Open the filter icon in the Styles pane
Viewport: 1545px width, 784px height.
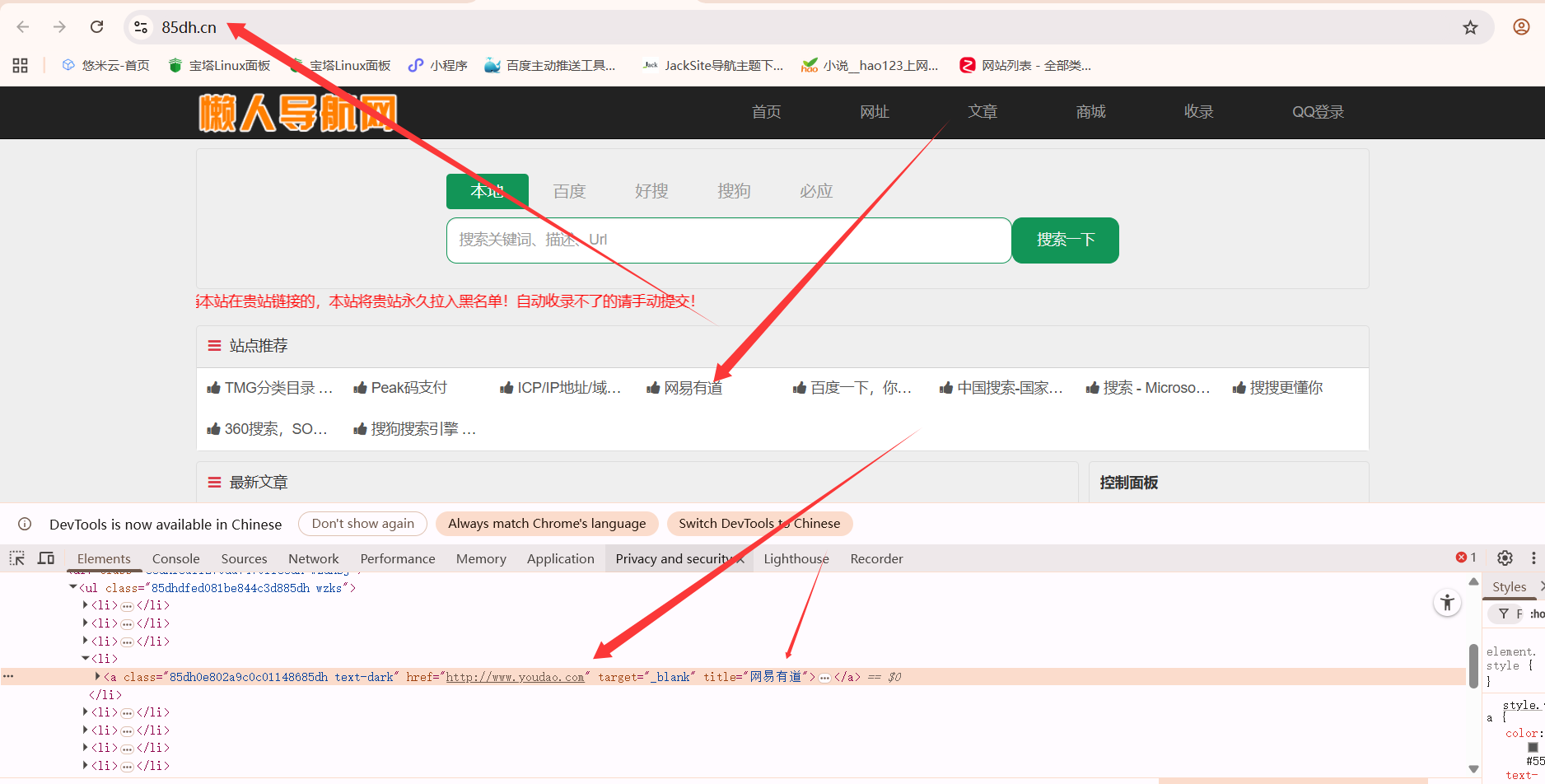[x=1504, y=614]
